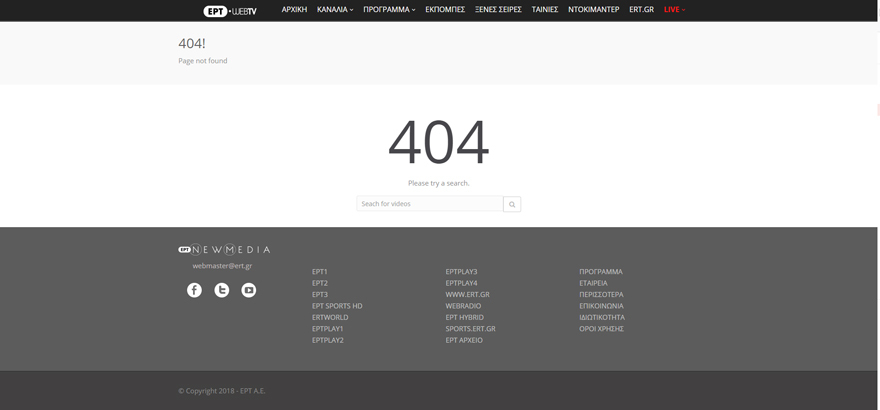This screenshot has height=410, width=880.
Task: Open the ΤΑΙΝΙΕΣ section
Action: 545,9
